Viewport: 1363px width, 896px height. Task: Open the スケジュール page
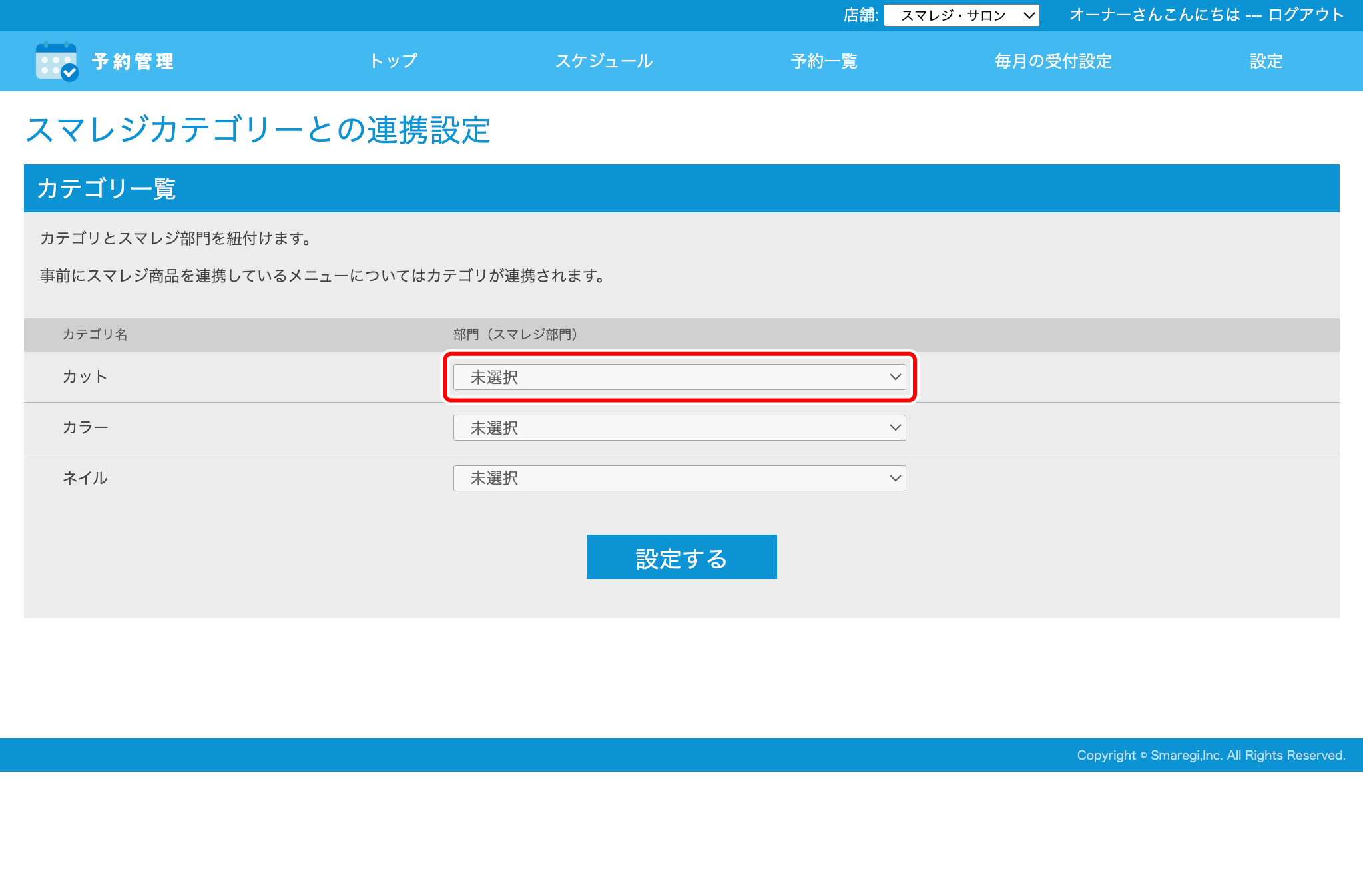[x=604, y=61]
